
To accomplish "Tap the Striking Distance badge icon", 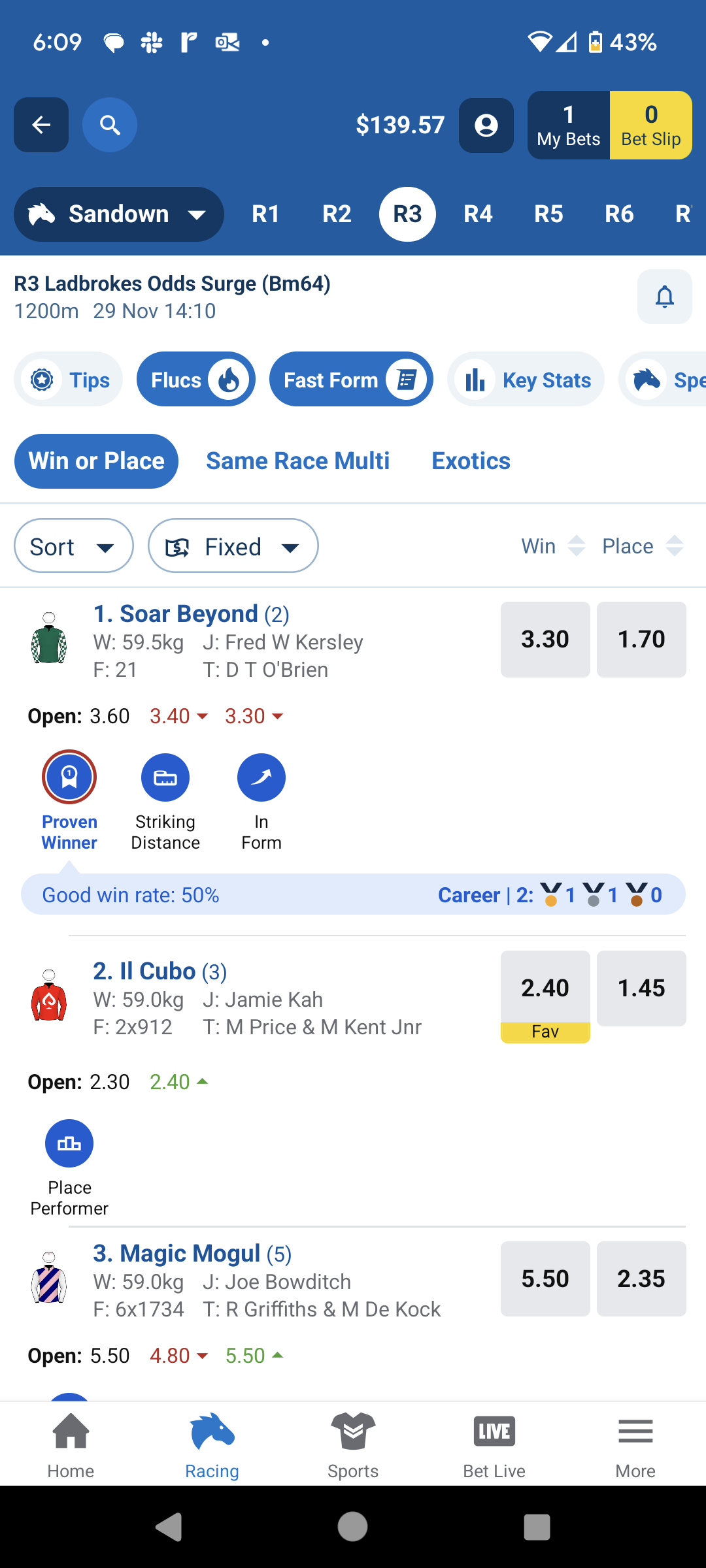I will click(x=165, y=777).
